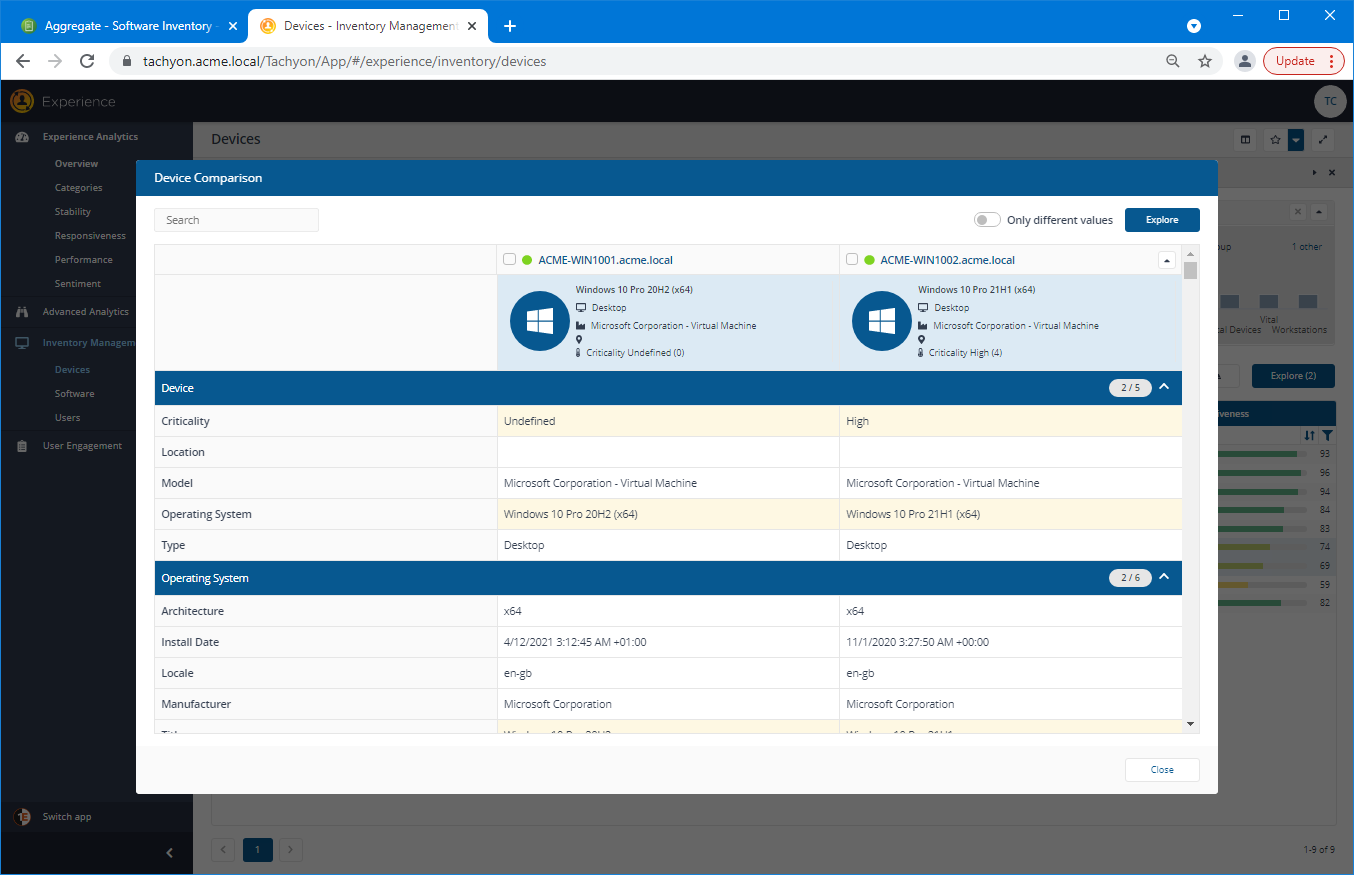Select the address bar URL
Image resolution: width=1354 pixels, height=875 pixels.
345,61
